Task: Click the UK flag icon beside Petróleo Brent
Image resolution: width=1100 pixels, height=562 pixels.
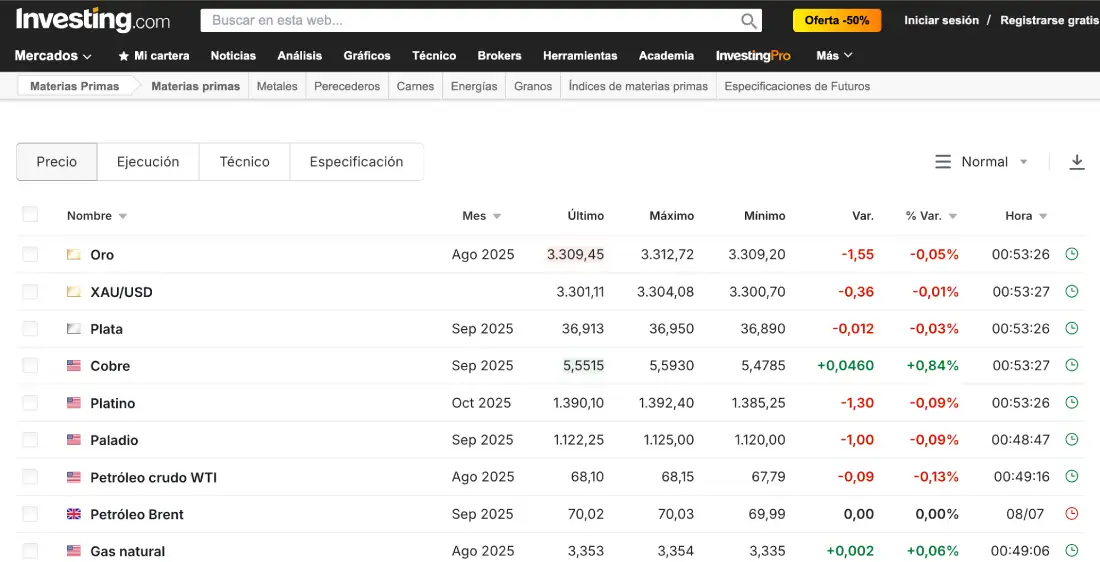Action: 74,514
